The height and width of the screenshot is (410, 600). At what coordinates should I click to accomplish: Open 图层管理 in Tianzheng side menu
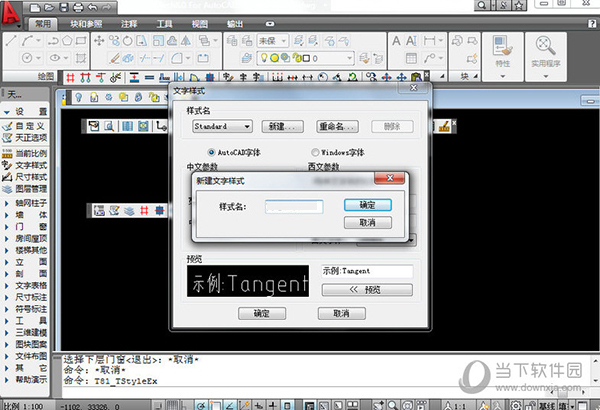pos(25,189)
